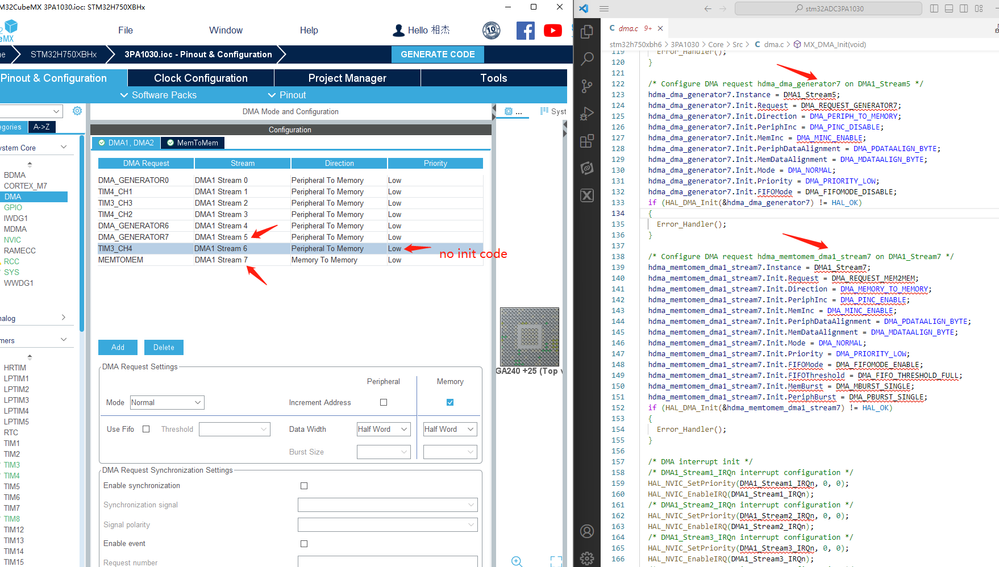This screenshot has height=567, width=999.
Task: Customize VS Code layout icon
Action: (x=979, y=8)
